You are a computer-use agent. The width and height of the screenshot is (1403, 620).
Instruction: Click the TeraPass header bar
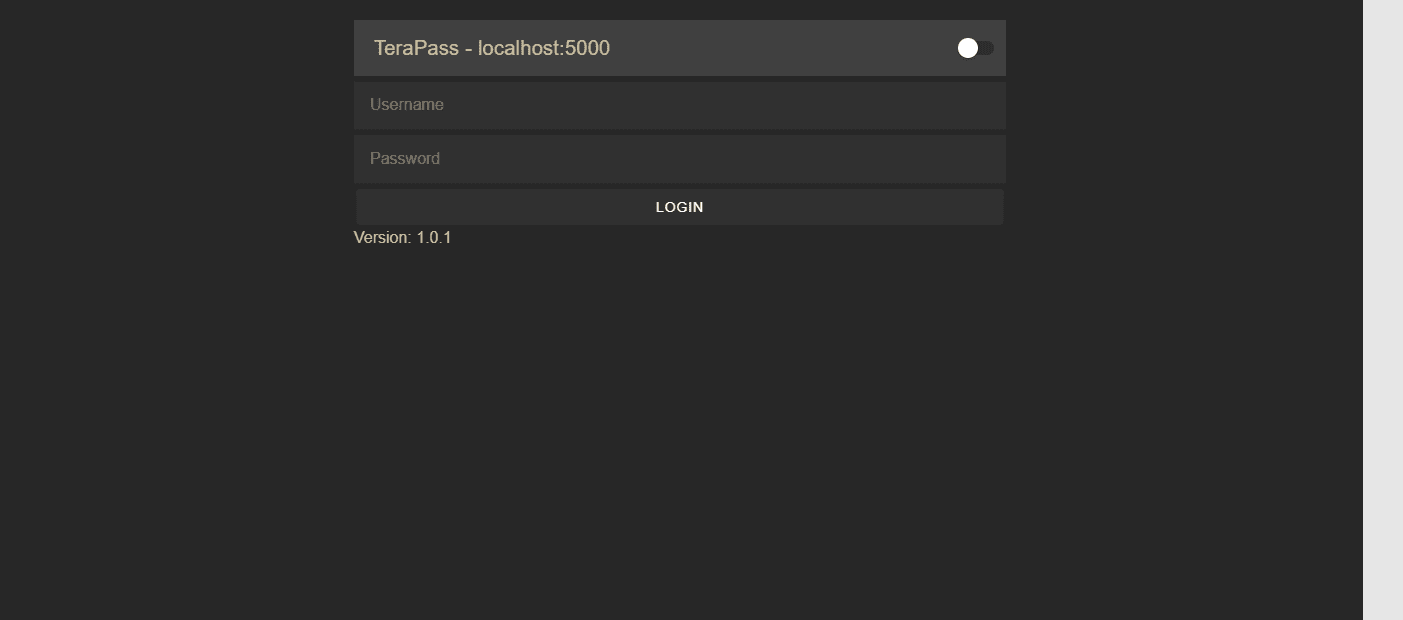[680, 48]
